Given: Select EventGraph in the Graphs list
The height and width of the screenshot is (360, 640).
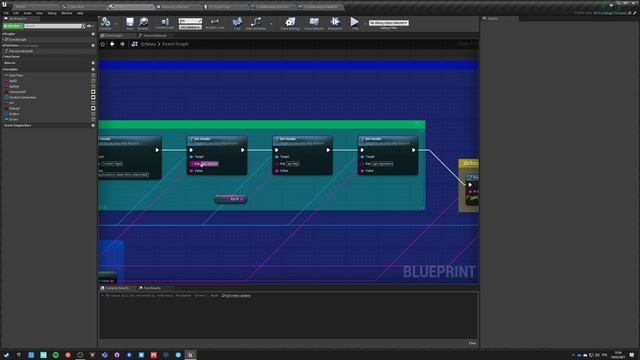Looking at the screenshot, I should [17, 40].
